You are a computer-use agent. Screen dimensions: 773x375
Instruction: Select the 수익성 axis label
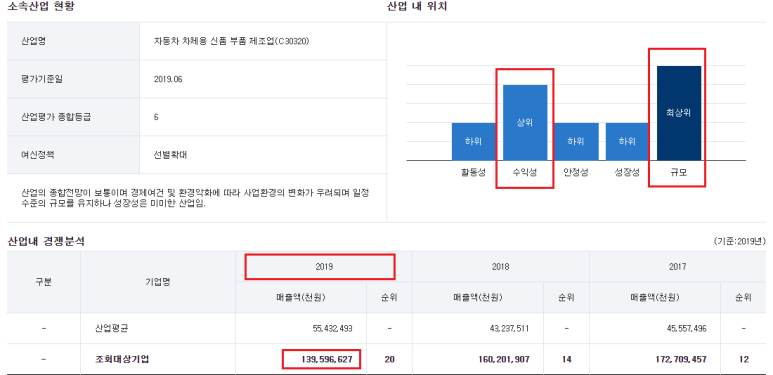coord(525,173)
